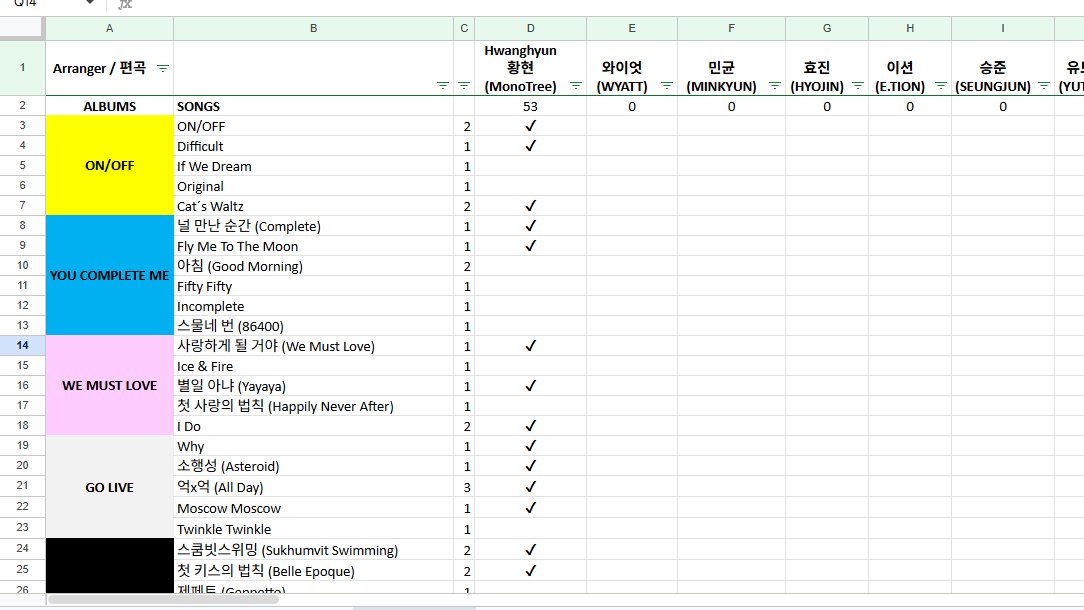This screenshot has height=610, width=1084.
Task: Open the filter icon in column C header
Action: 464,86
